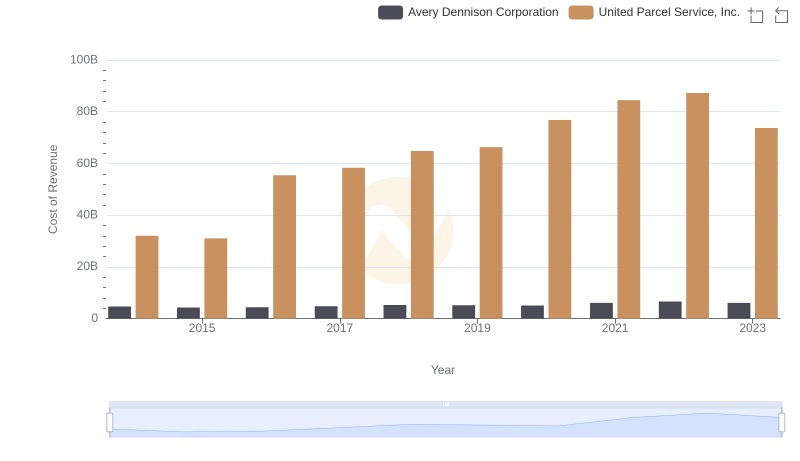The image size is (800, 461).
Task: Click the Cost of Revenue axis title
Action: pyautogui.click(x=53, y=189)
